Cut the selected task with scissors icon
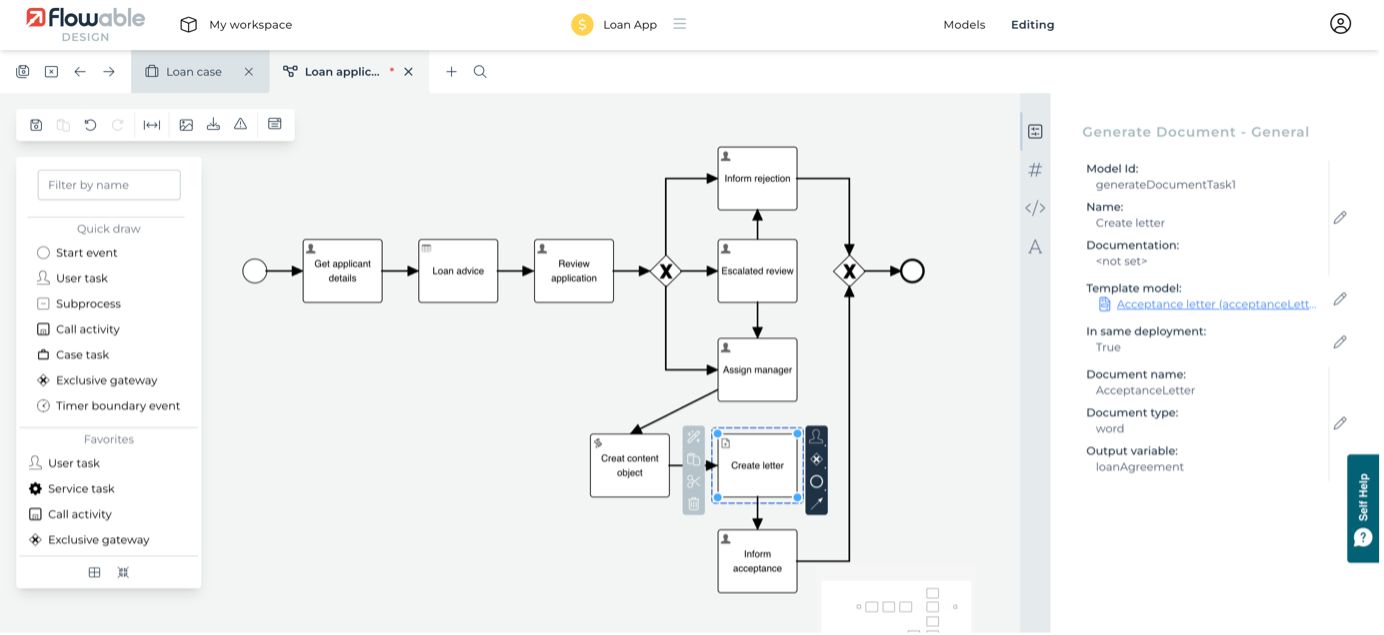The width and height of the screenshot is (1384, 635). (694, 482)
